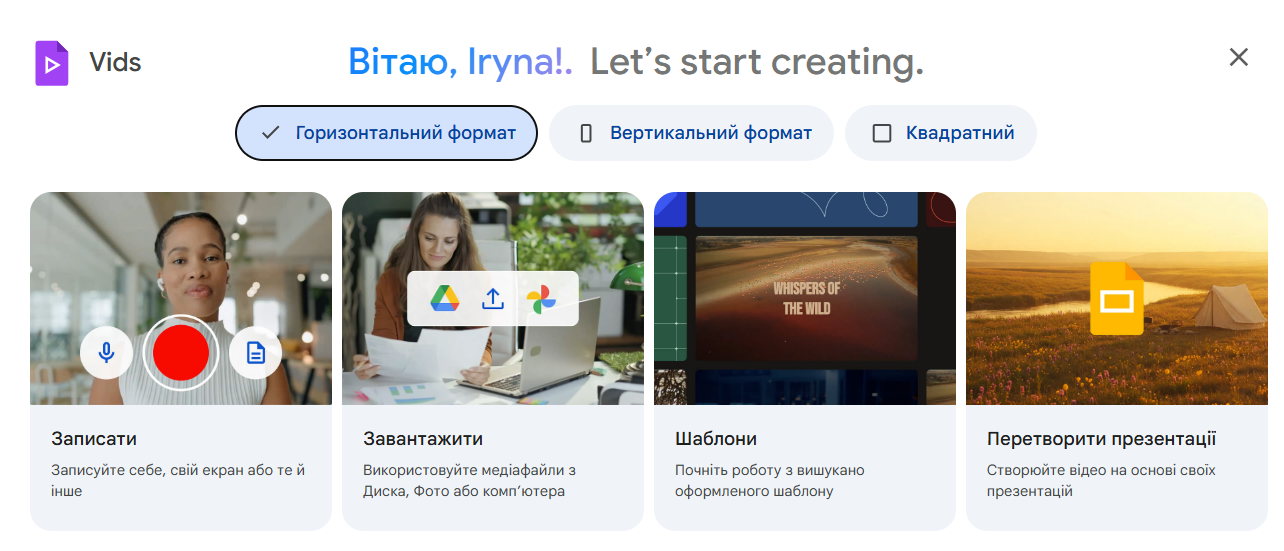Screen dimensions: 1284x551
Task: Open the Шаблони card title
Action: (716, 439)
